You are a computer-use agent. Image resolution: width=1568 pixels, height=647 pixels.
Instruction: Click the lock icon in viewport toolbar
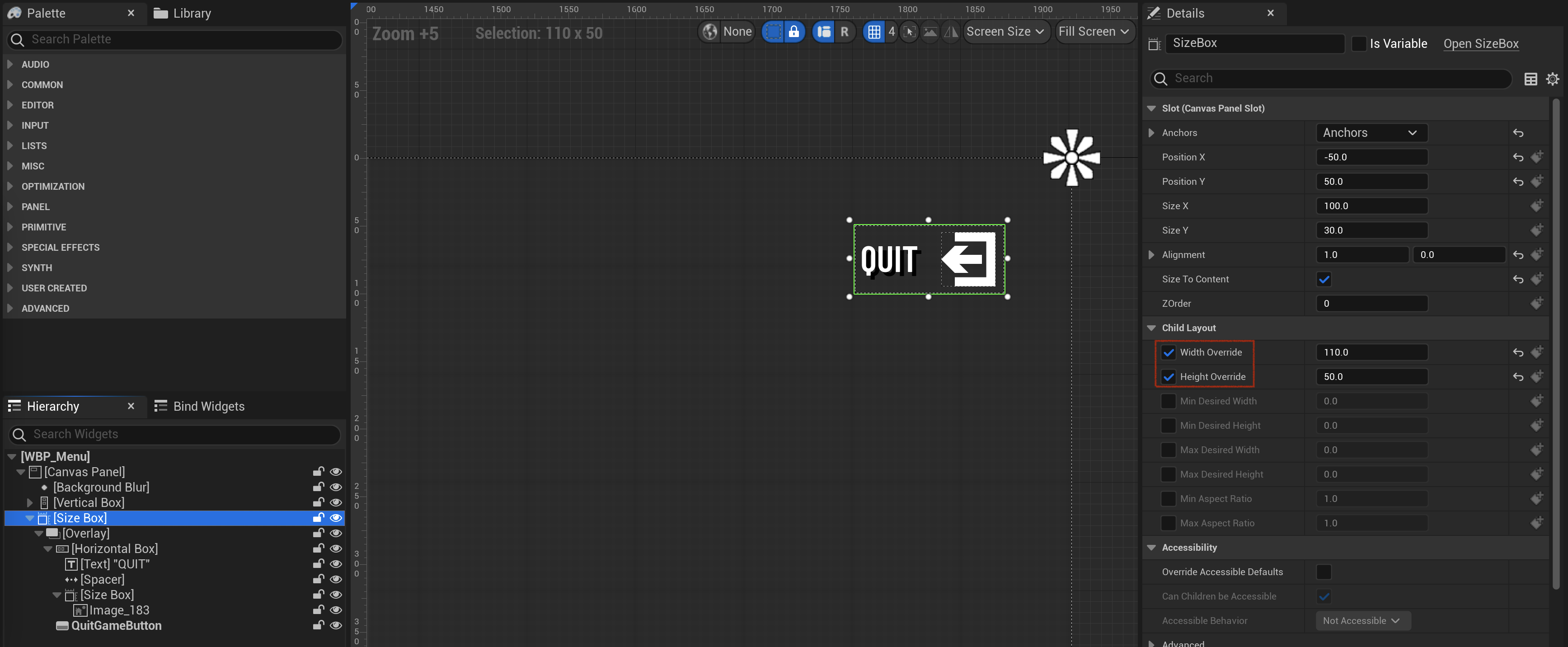coord(794,32)
